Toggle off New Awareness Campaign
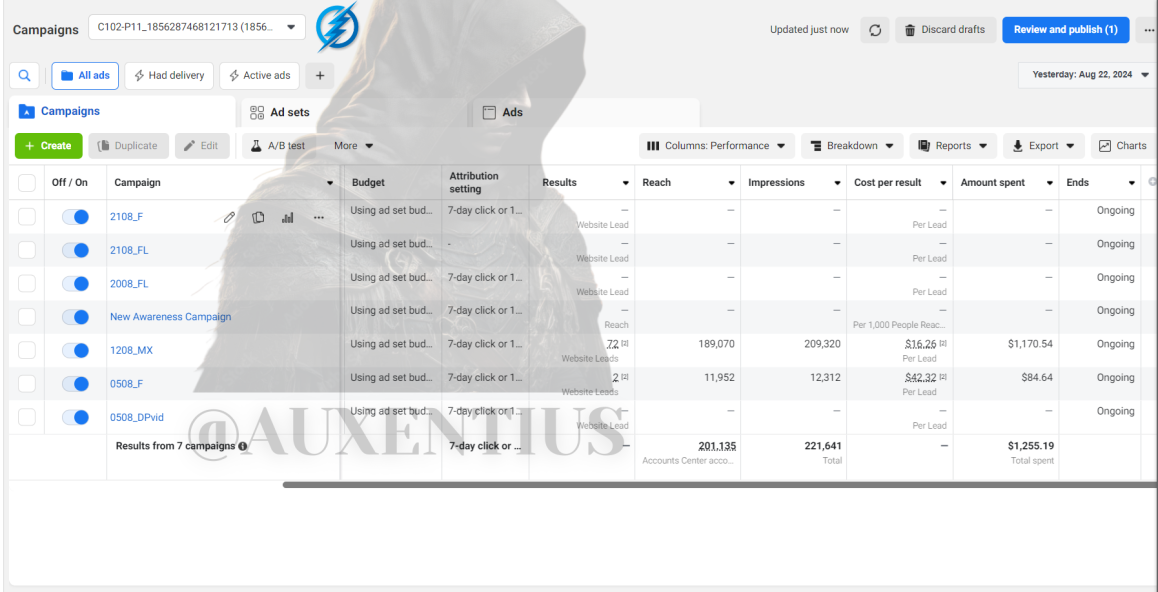Viewport: 1158px width, 592px height. point(75,317)
